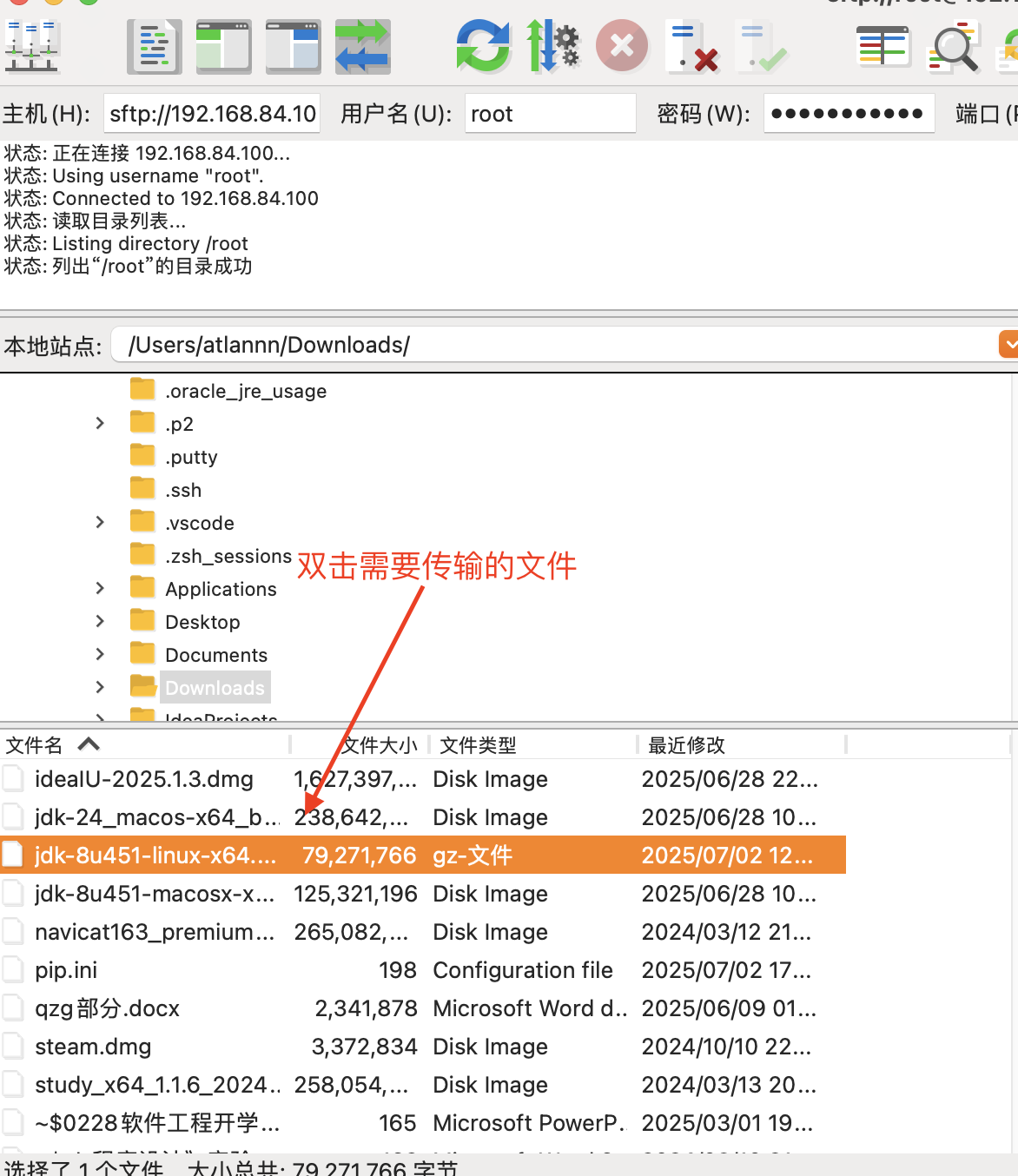Image resolution: width=1018 pixels, height=1176 pixels.
Task: Select the jdk-24_macos-x64 file row
Action: [423, 817]
